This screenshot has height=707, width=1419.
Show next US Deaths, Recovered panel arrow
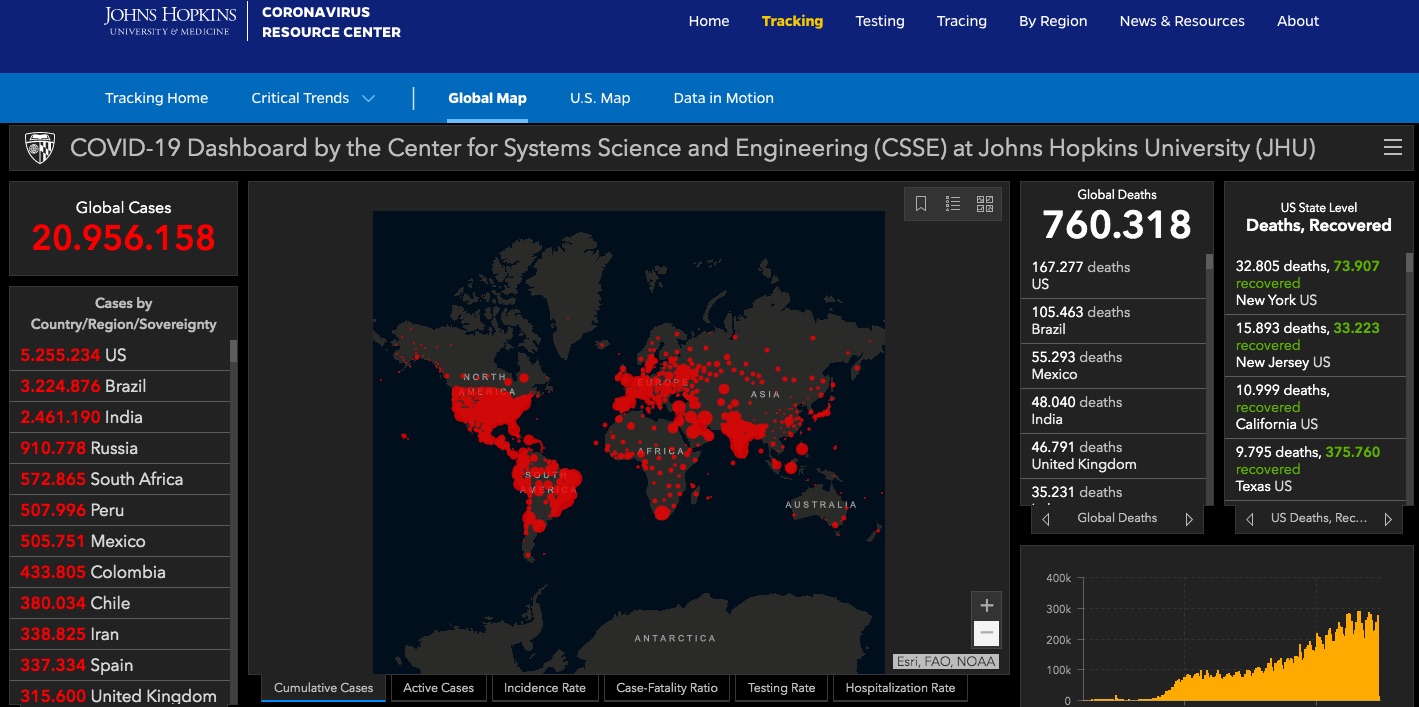click(x=1388, y=519)
